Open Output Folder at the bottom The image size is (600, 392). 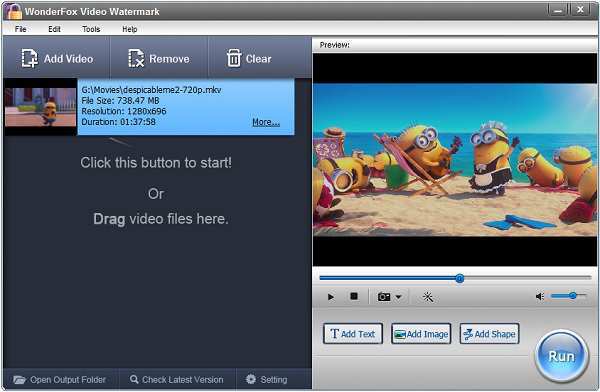pyautogui.click(x=60, y=379)
